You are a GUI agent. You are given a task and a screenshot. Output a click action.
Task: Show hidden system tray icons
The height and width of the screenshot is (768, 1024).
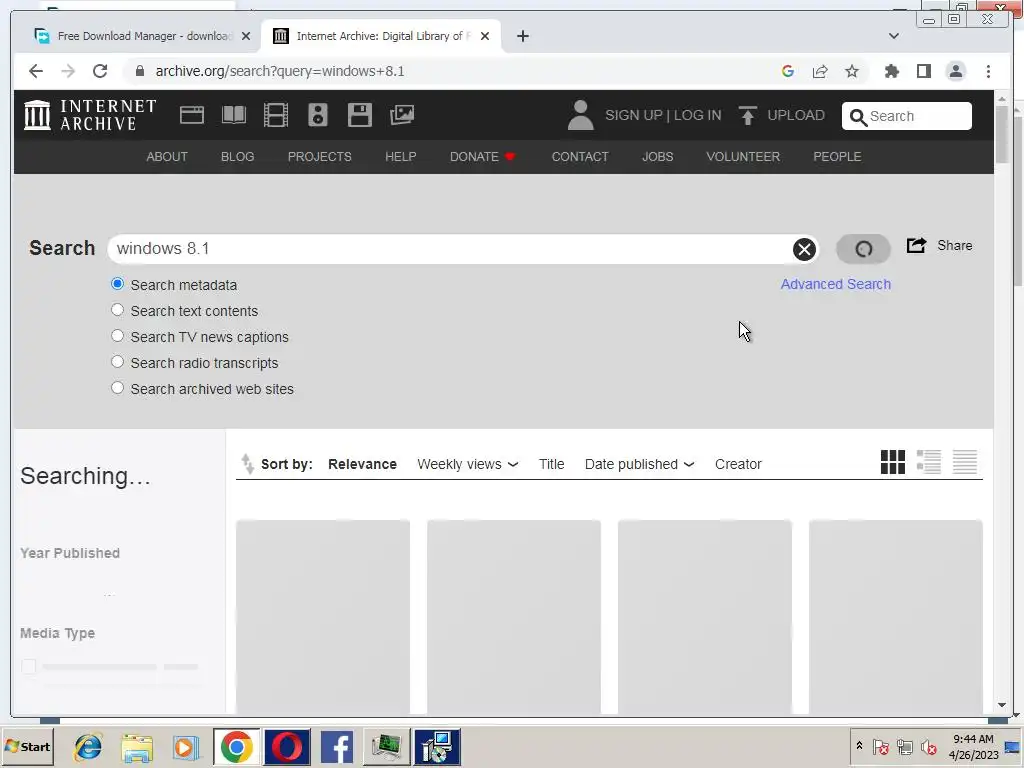(x=859, y=746)
